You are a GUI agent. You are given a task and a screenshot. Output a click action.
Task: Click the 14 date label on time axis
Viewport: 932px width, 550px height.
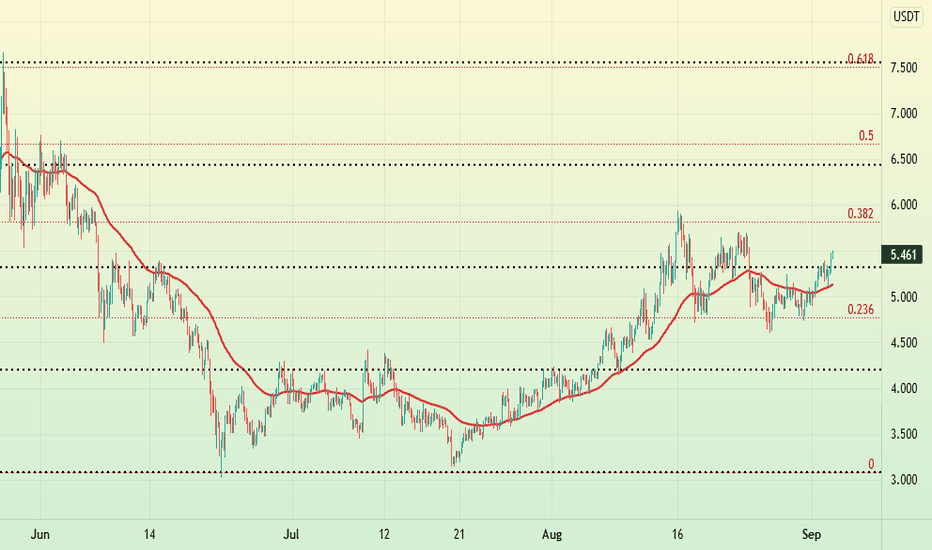[x=149, y=535]
